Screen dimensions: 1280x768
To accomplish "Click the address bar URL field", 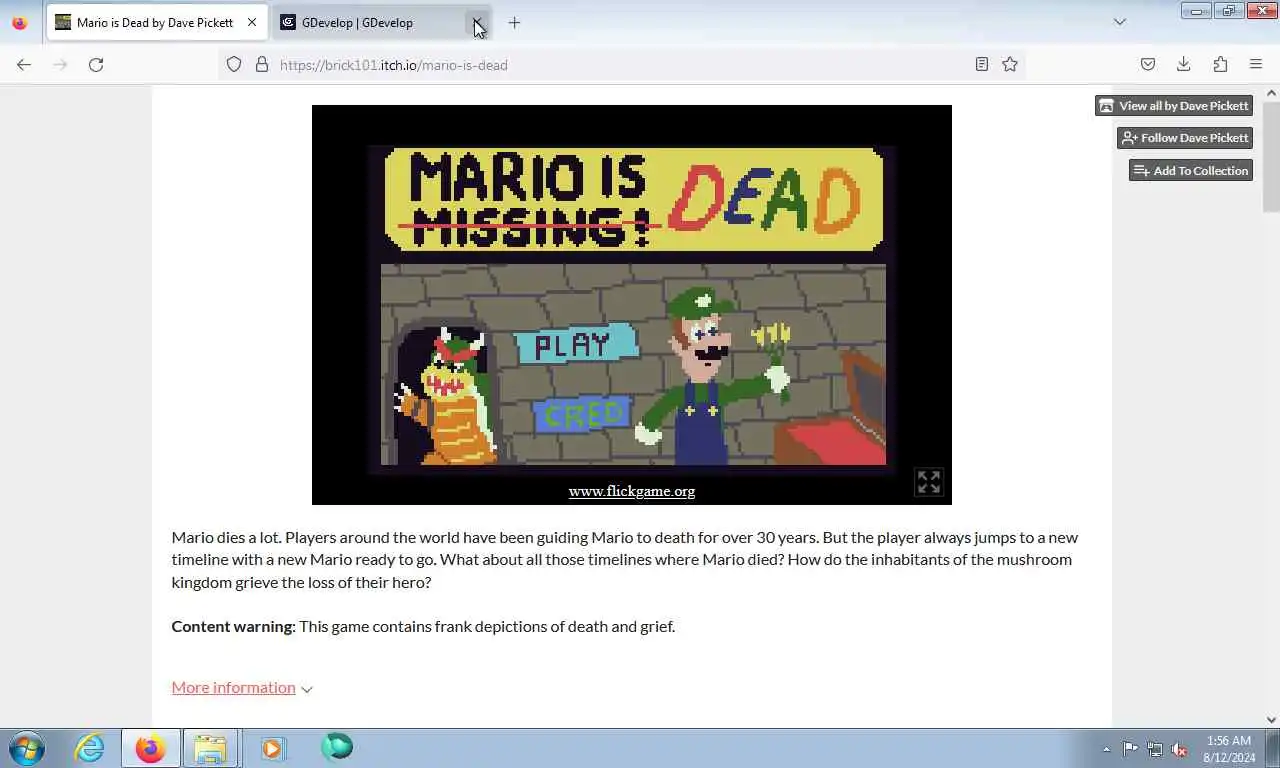I will tap(620, 65).
